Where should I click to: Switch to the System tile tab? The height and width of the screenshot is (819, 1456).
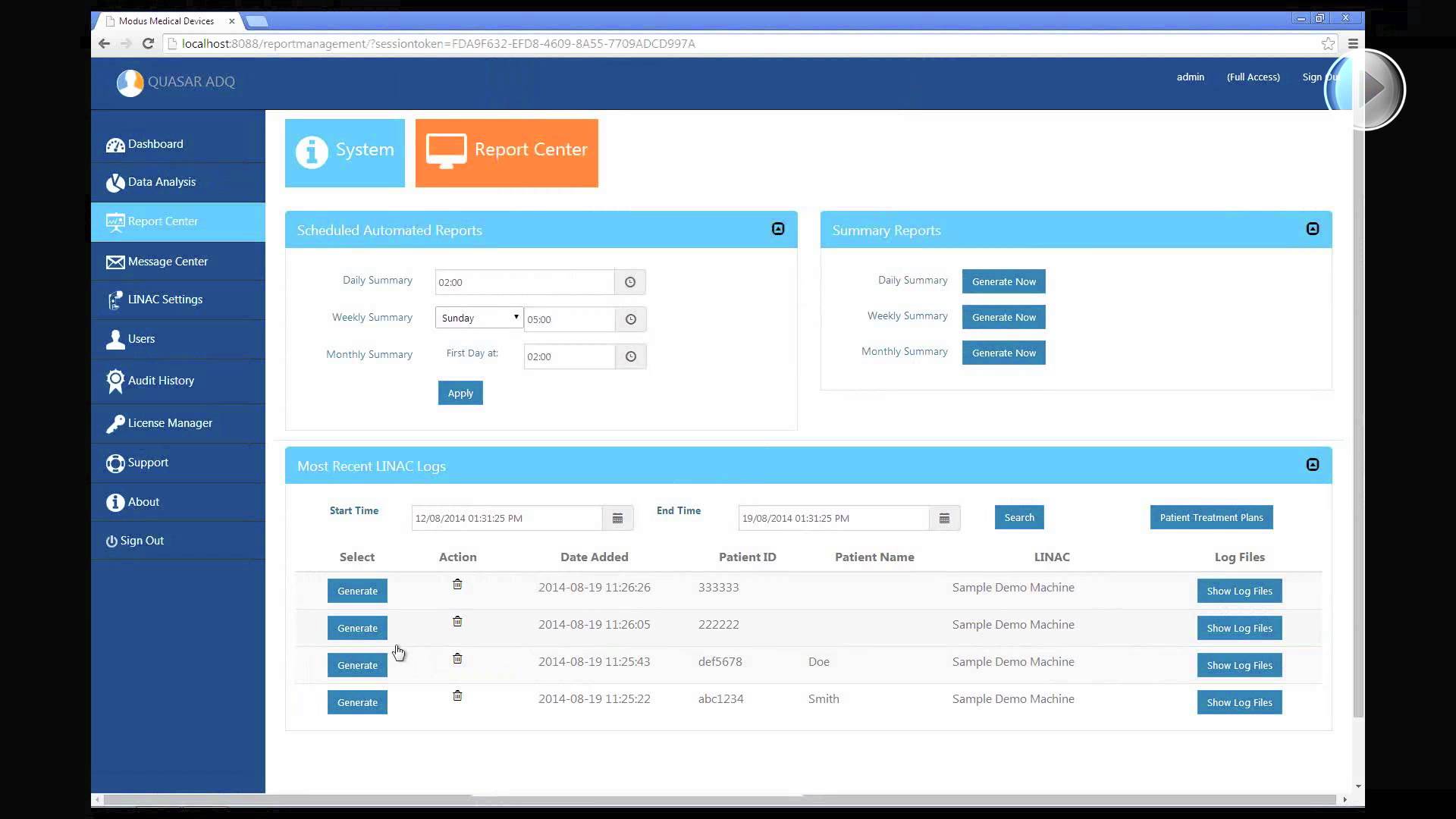[x=345, y=152]
